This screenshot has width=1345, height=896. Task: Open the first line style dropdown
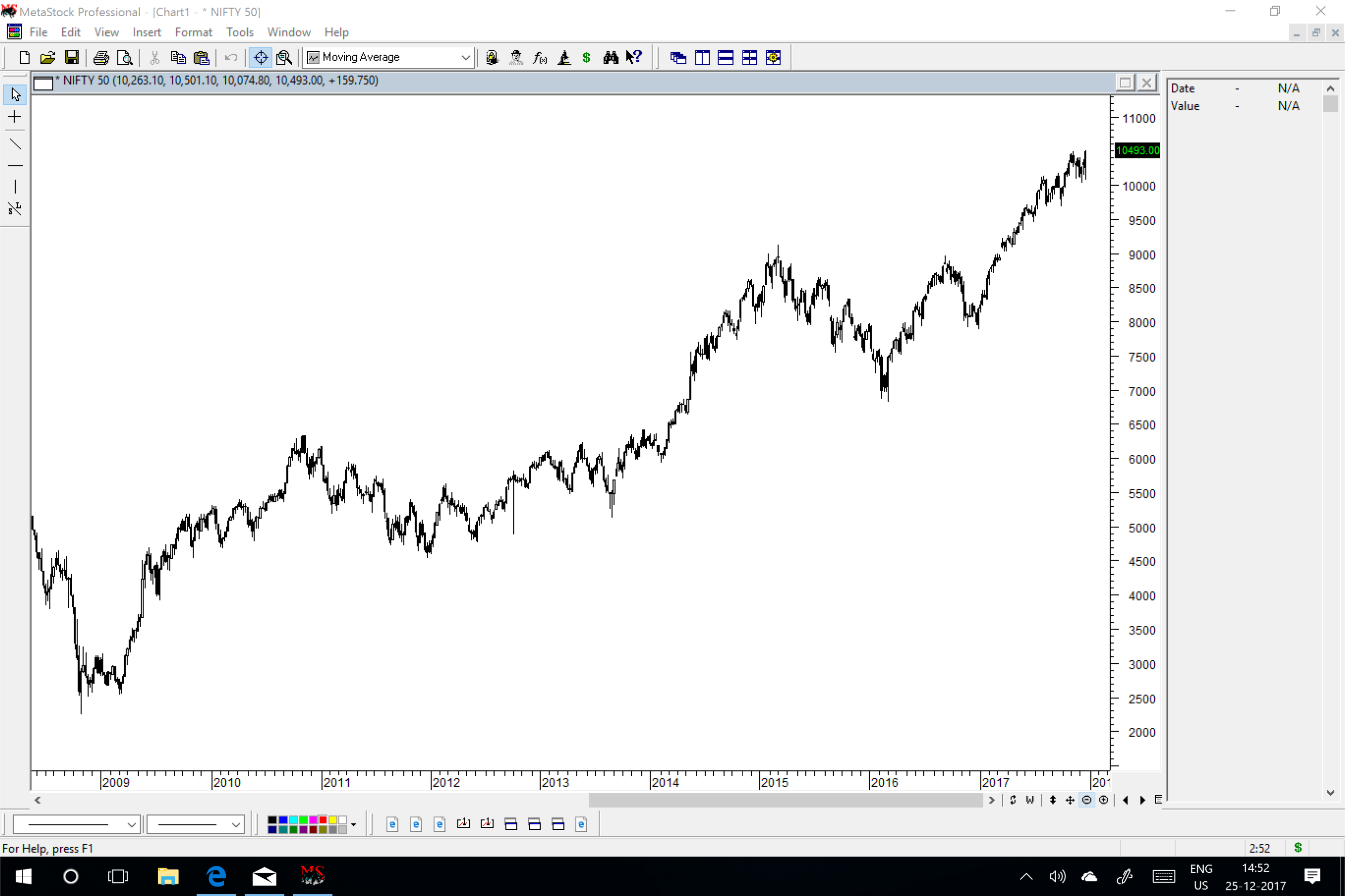click(131, 824)
